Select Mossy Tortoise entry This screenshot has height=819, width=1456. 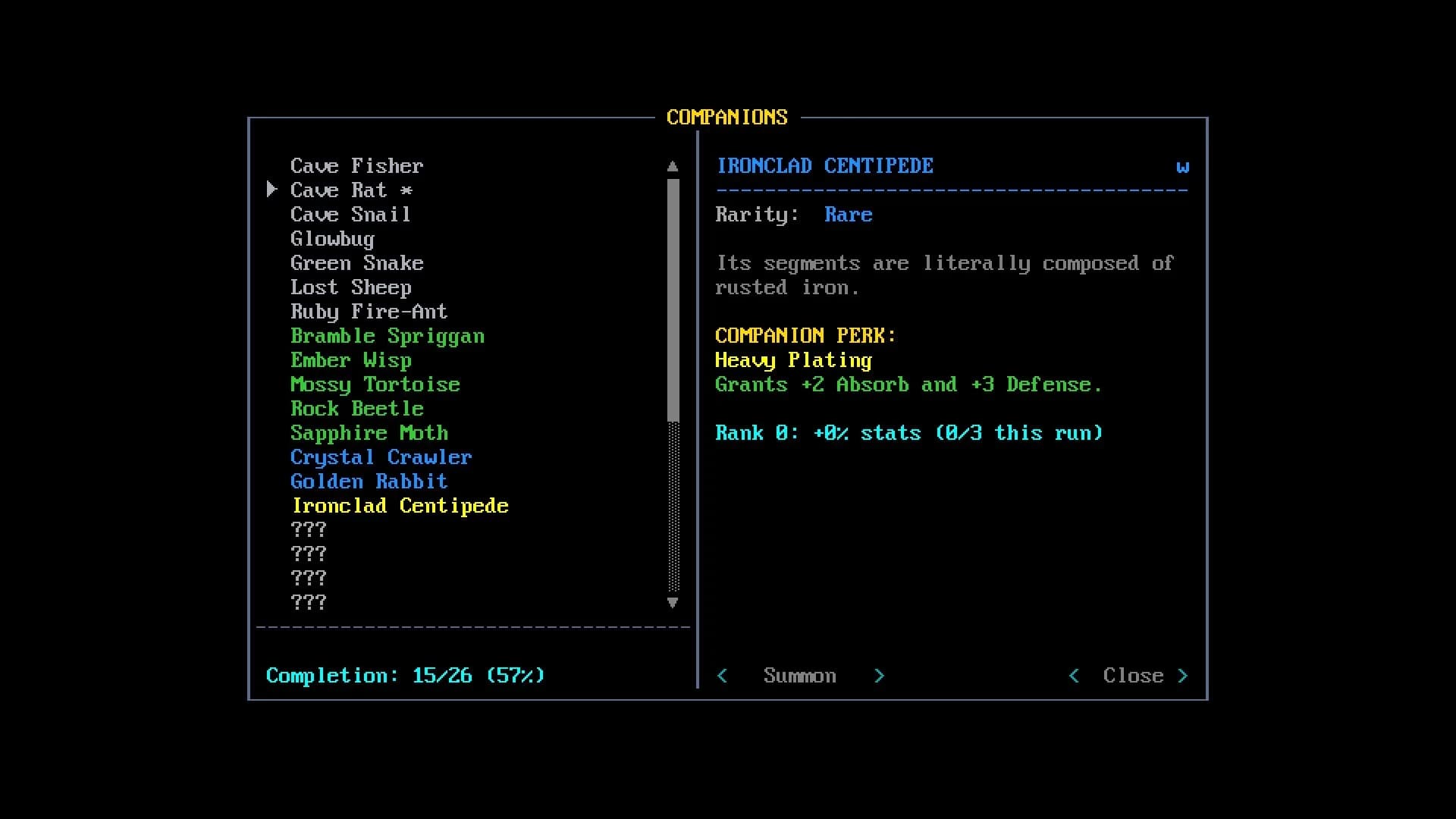(375, 384)
